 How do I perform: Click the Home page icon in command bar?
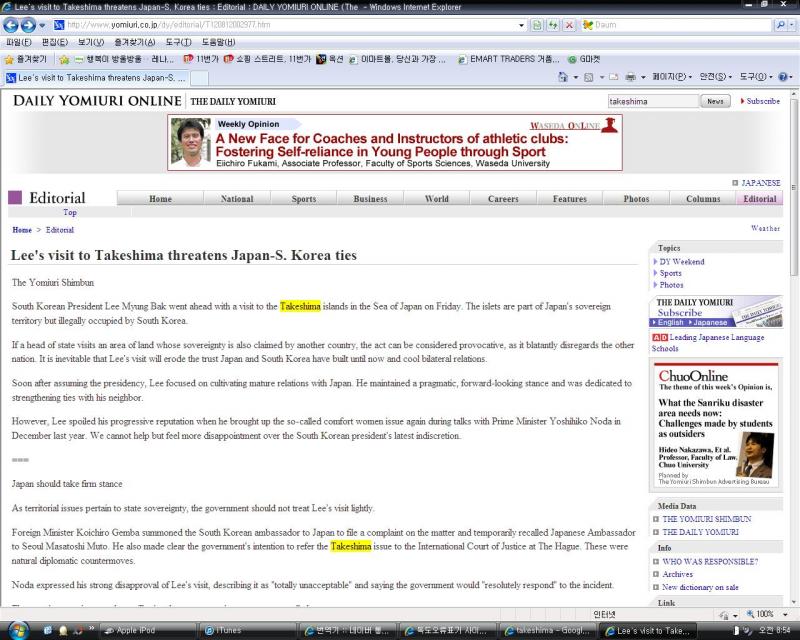point(564,77)
